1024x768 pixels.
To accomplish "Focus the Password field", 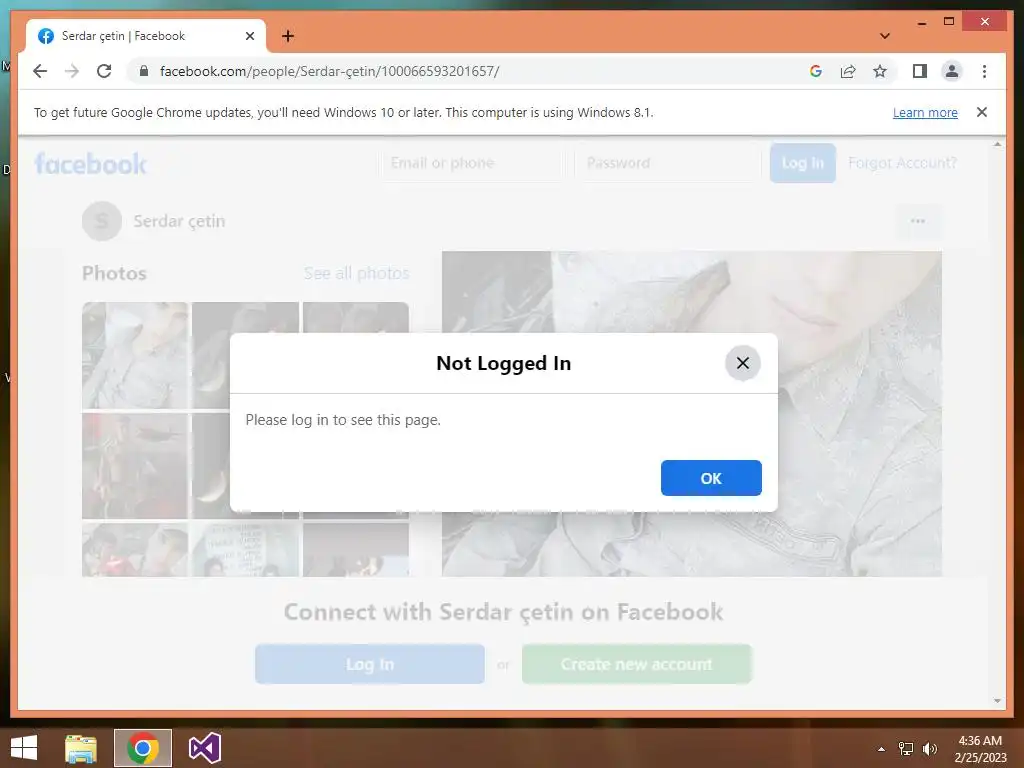I will coord(668,163).
